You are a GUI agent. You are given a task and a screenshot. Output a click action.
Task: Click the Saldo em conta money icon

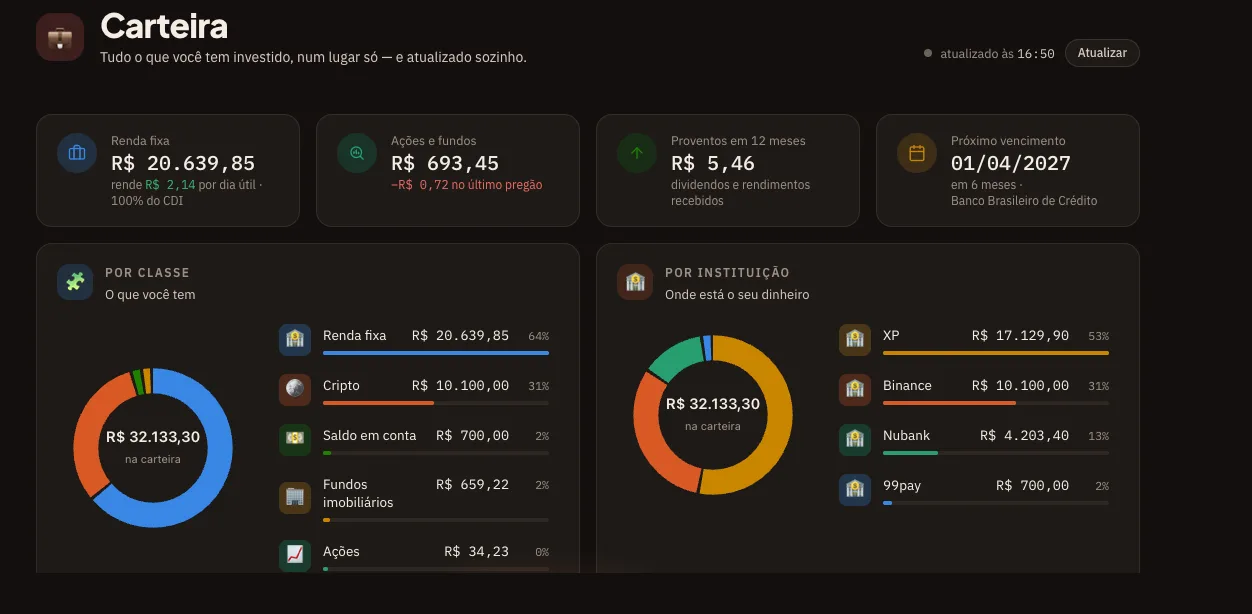295,440
